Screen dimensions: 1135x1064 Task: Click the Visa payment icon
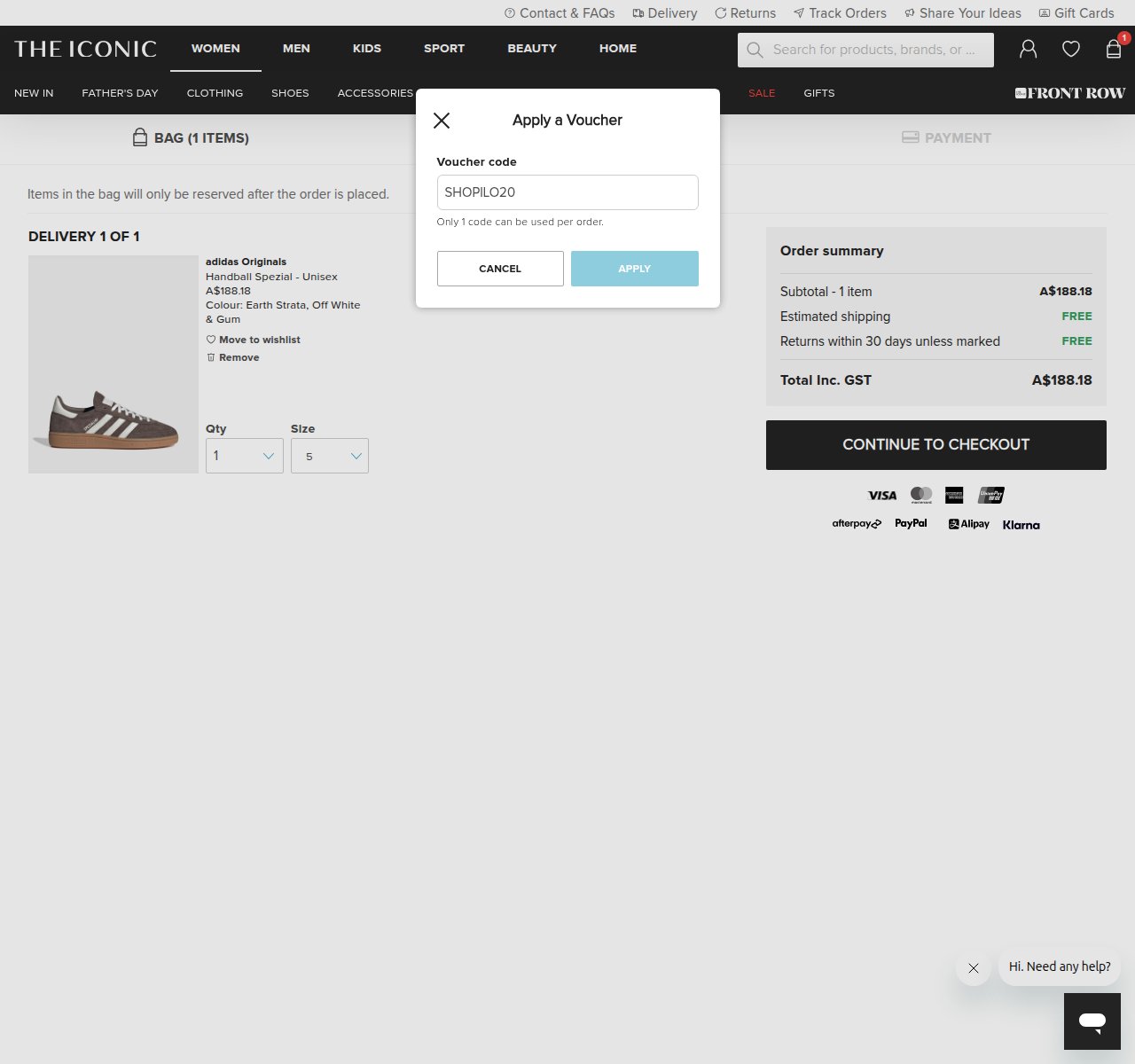point(882,496)
